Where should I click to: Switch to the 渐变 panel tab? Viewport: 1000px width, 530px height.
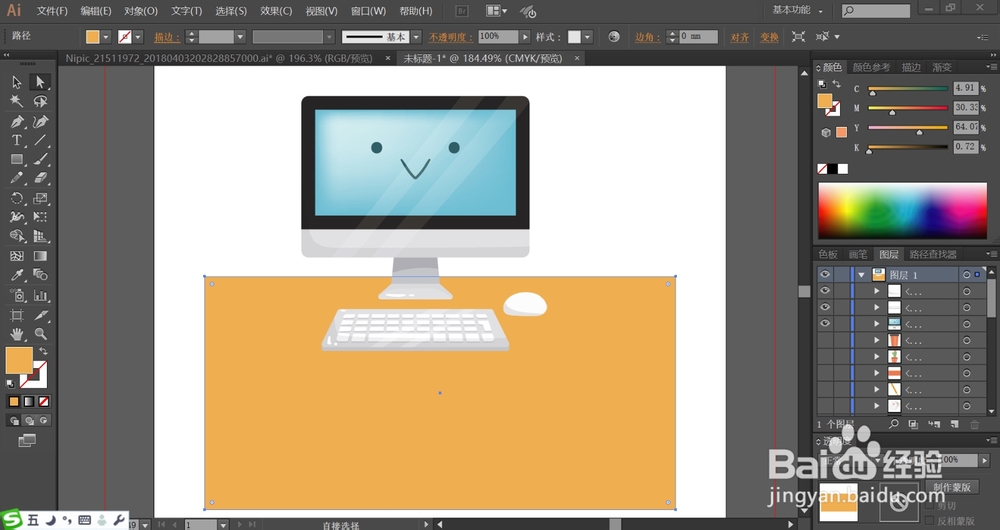coord(942,67)
